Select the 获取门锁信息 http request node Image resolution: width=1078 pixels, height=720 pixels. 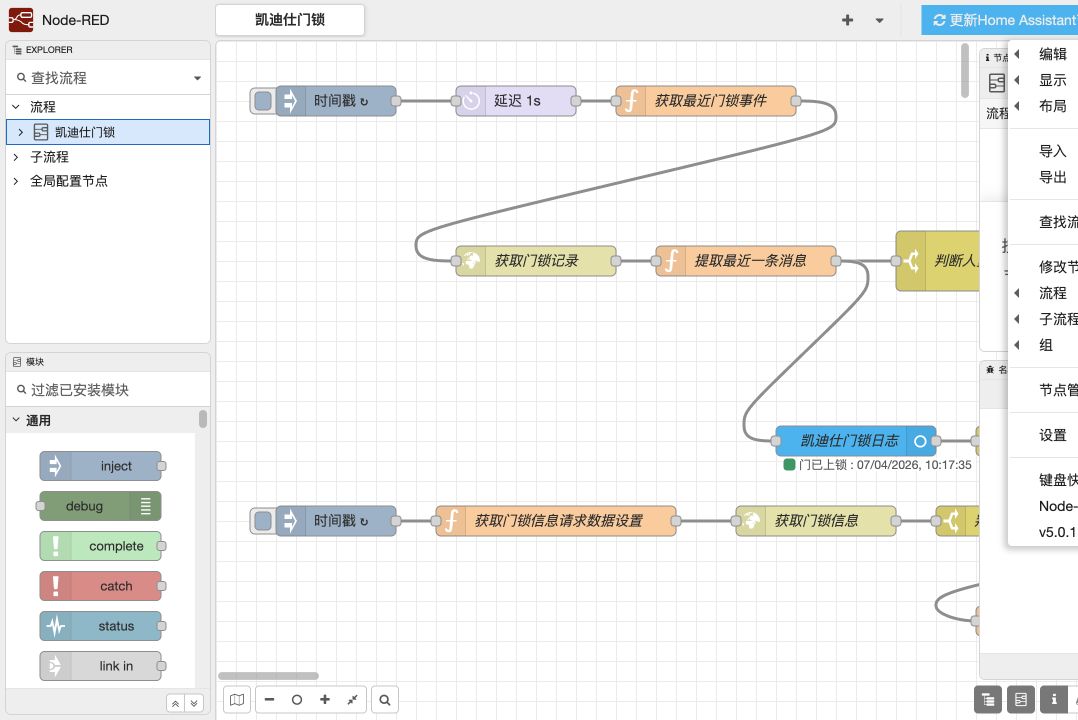point(815,521)
